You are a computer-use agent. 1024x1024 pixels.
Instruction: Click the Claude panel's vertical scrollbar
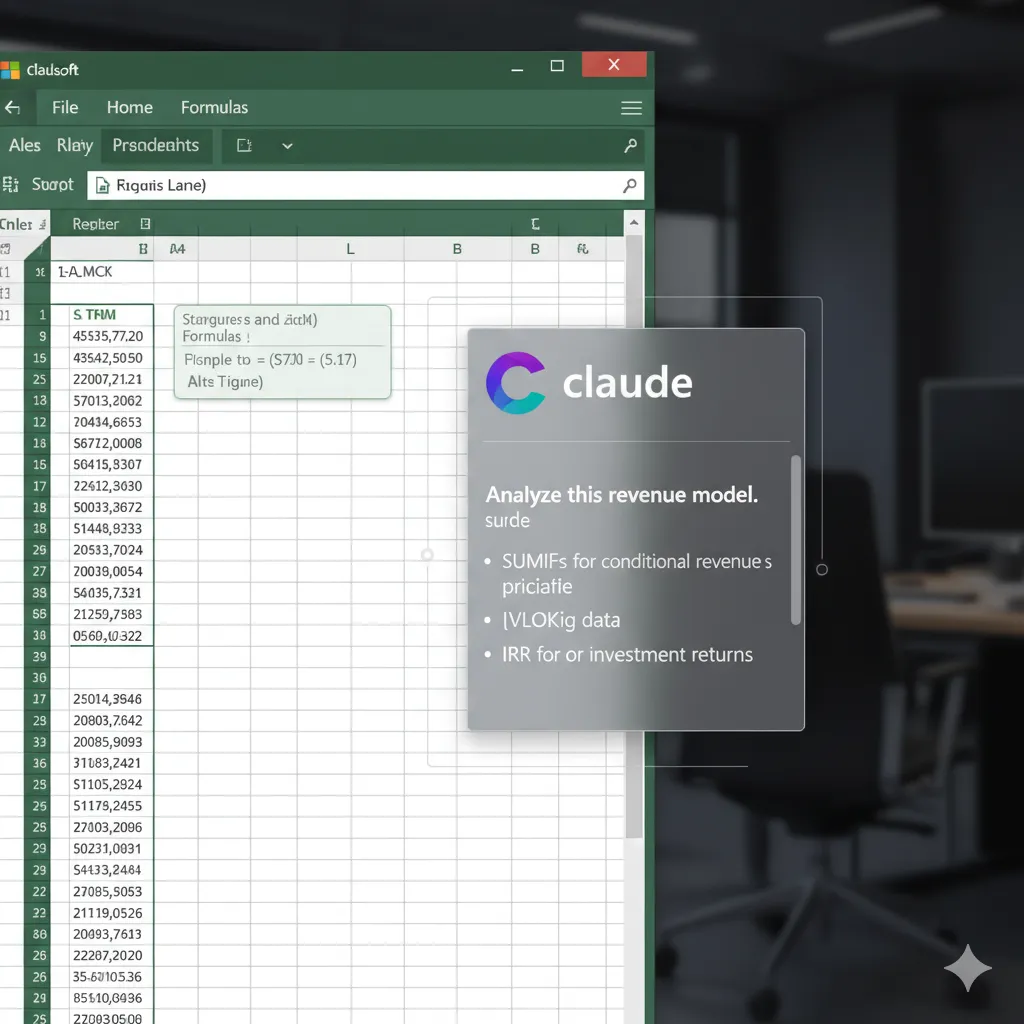(796, 540)
